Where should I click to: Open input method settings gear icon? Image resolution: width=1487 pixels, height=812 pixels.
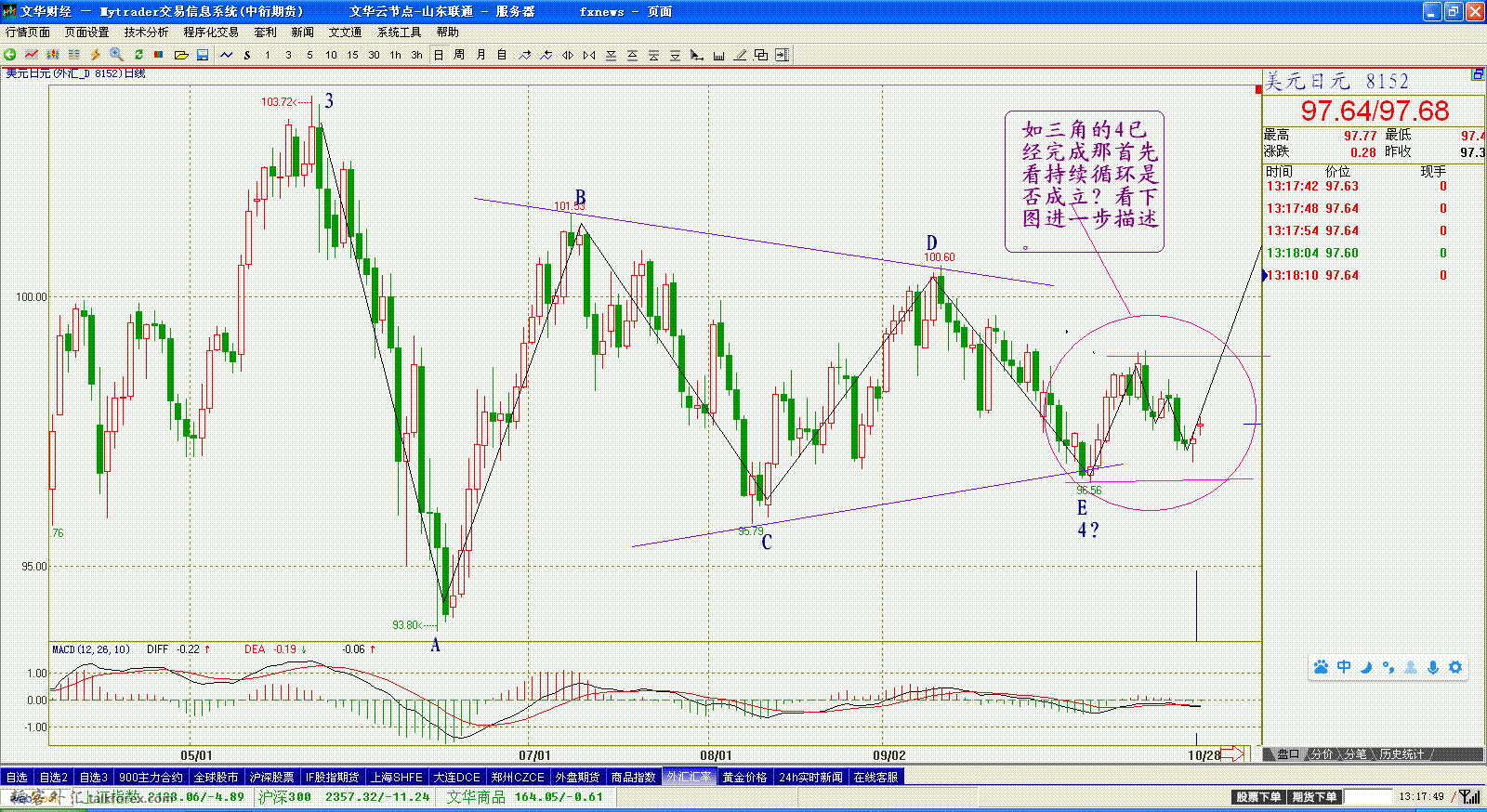pos(1455,667)
